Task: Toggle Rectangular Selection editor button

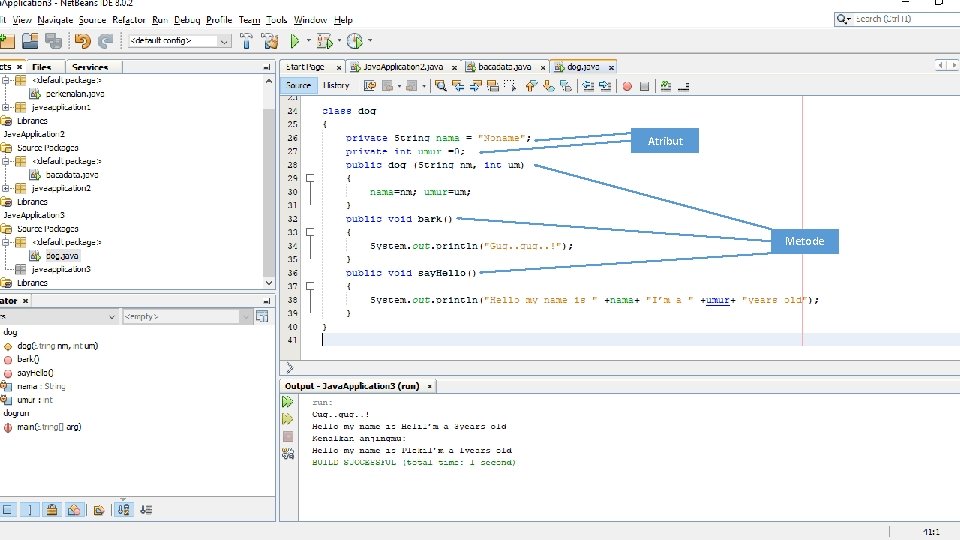Action: click(x=510, y=86)
